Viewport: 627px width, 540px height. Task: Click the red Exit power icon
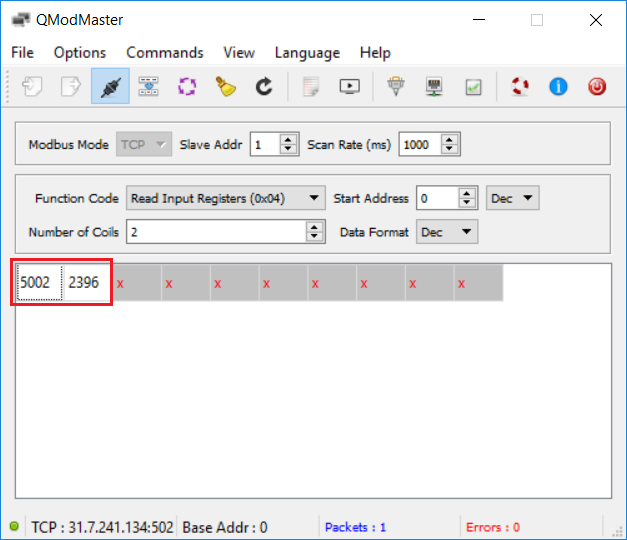(x=597, y=86)
